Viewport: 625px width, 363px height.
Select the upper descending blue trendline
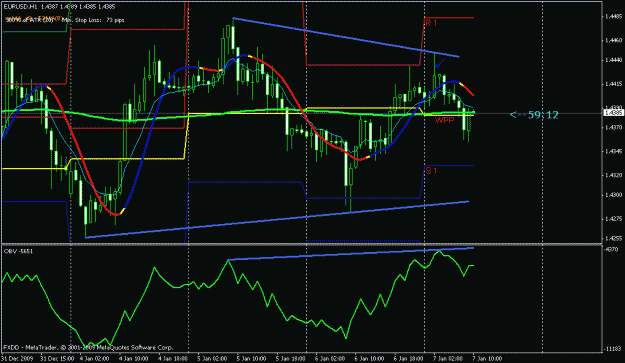[346, 37]
